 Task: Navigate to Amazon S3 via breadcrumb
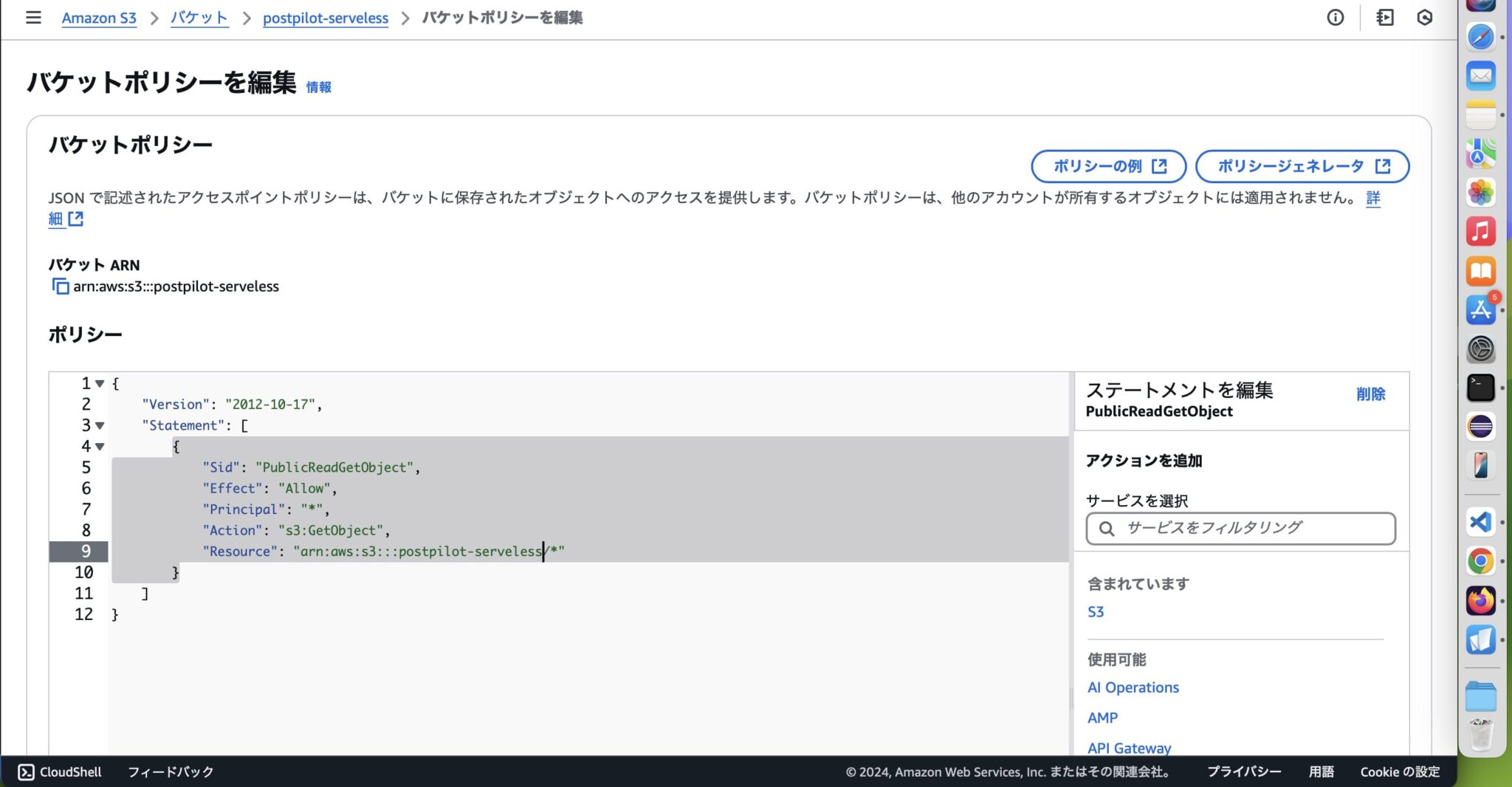pos(99,18)
